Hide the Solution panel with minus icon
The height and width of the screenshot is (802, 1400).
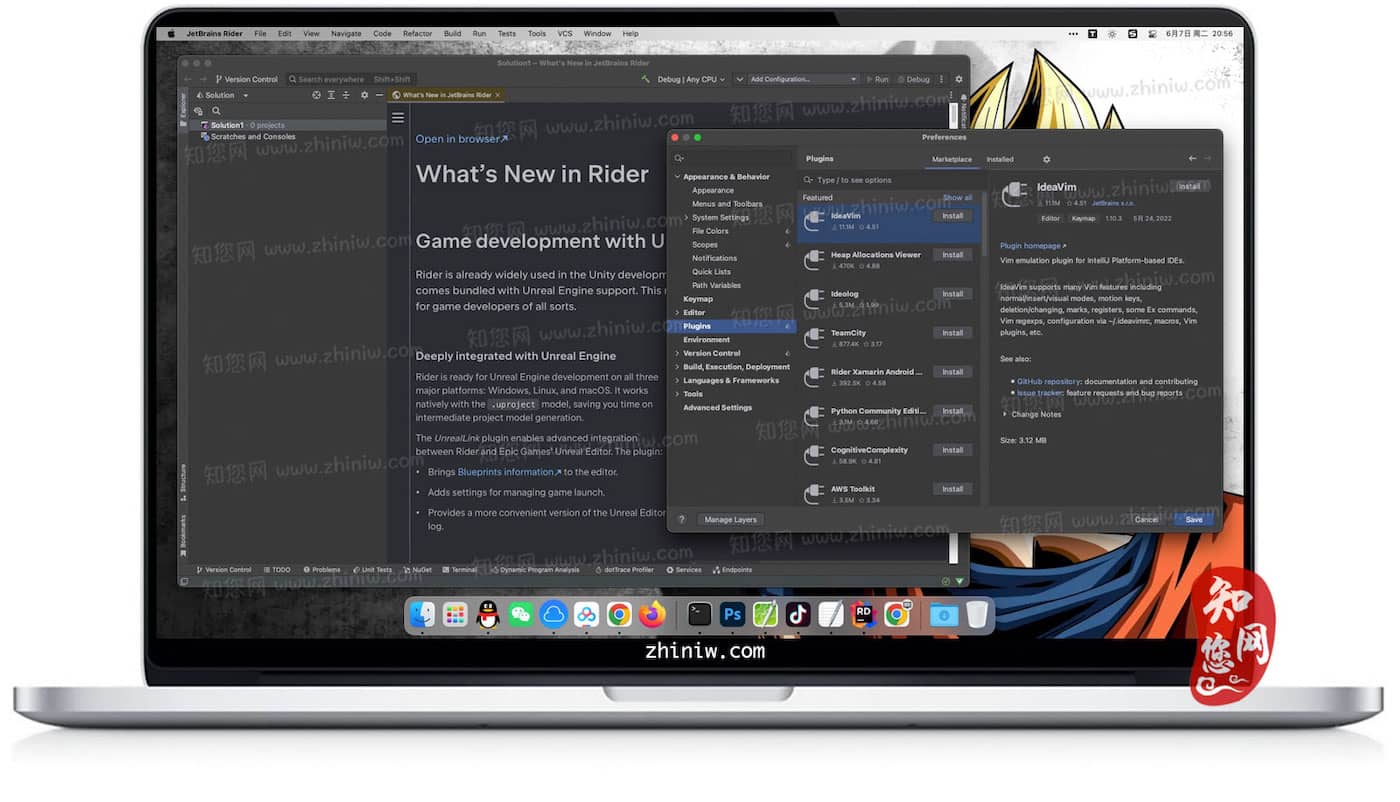pos(379,95)
